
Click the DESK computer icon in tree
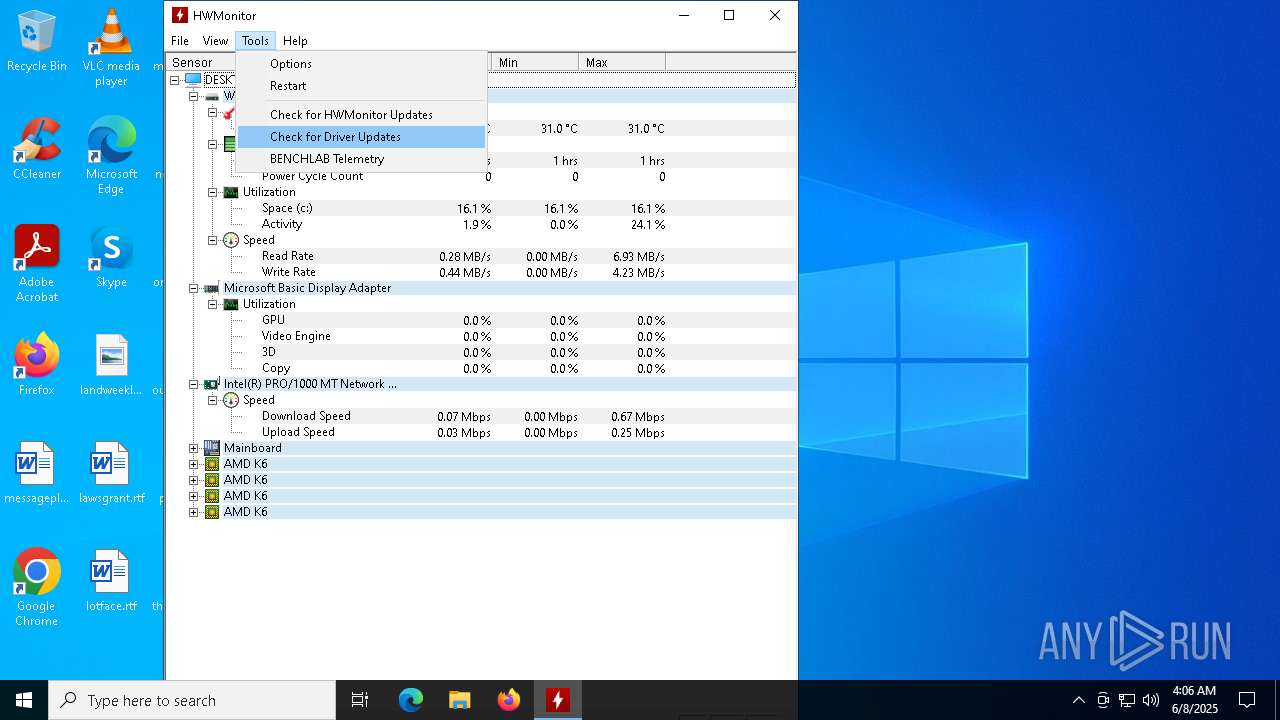(x=193, y=80)
